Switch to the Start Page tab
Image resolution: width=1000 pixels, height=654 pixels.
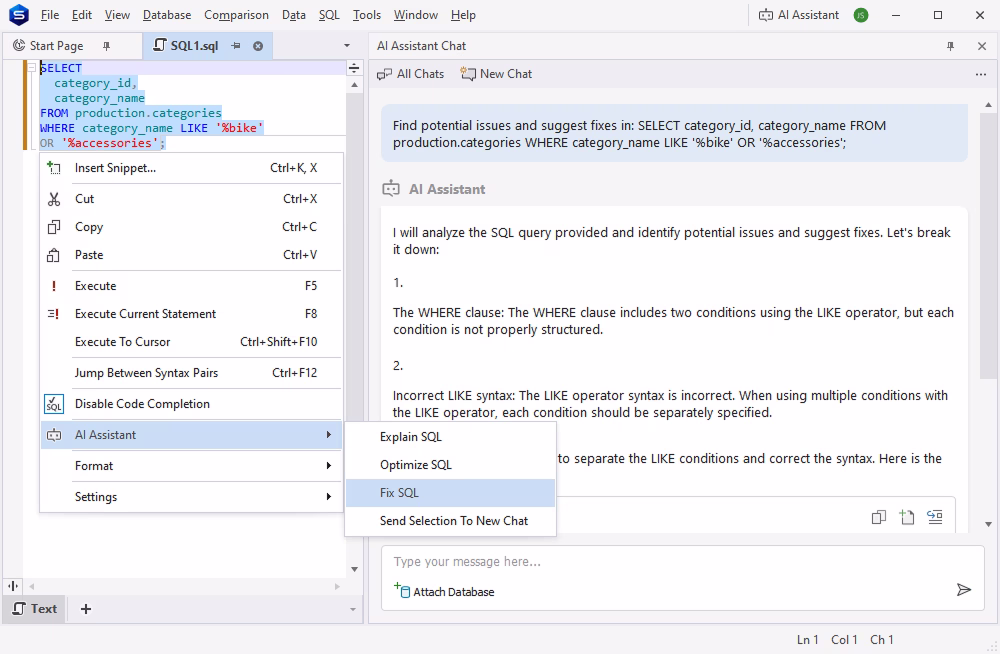coord(56,46)
